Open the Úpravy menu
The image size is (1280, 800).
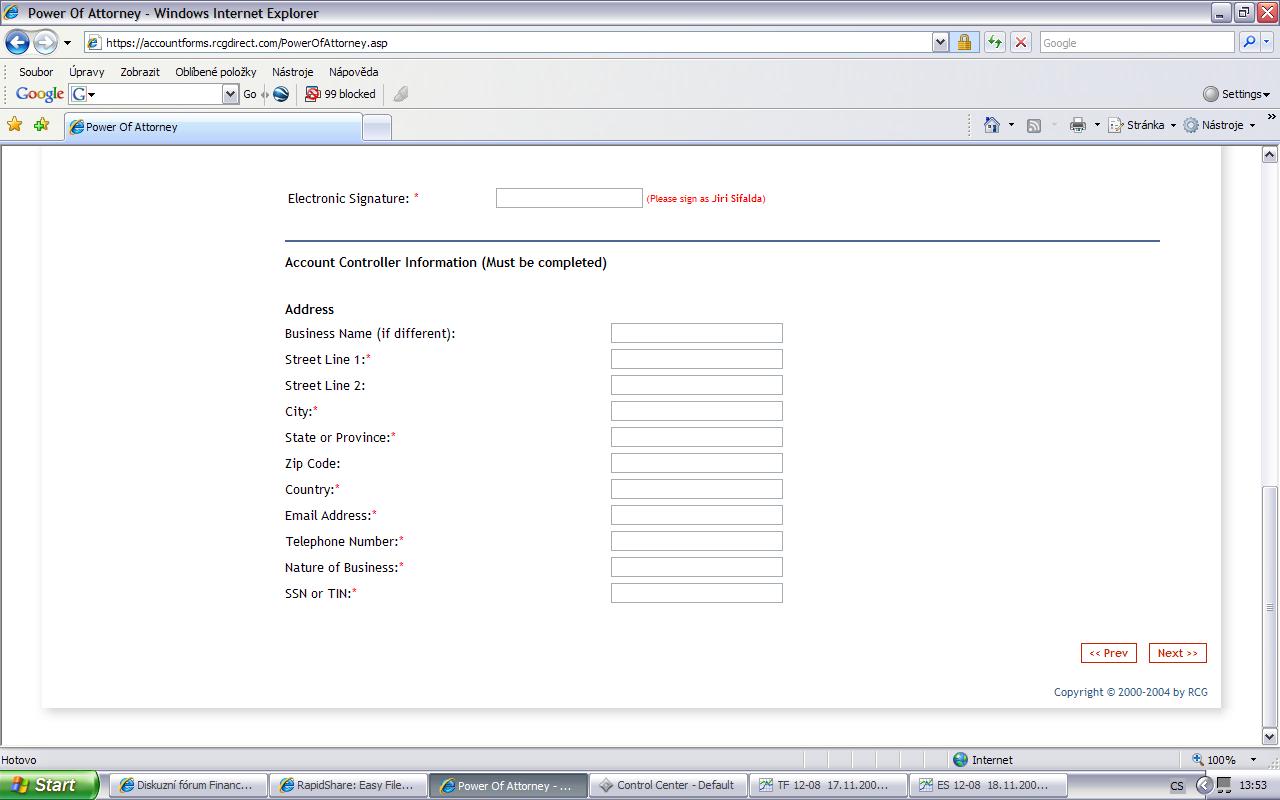pyautogui.click(x=87, y=72)
